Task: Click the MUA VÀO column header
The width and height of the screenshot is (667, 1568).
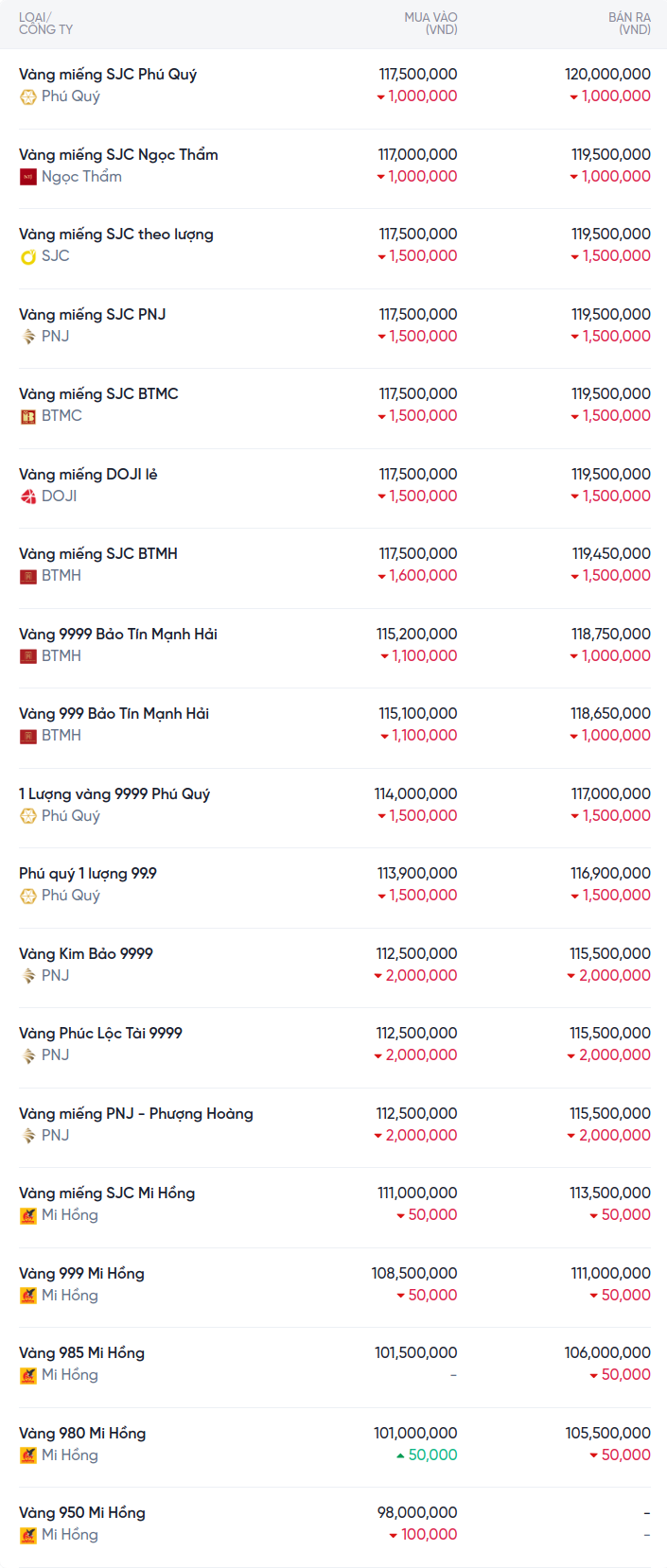Action: click(430, 24)
